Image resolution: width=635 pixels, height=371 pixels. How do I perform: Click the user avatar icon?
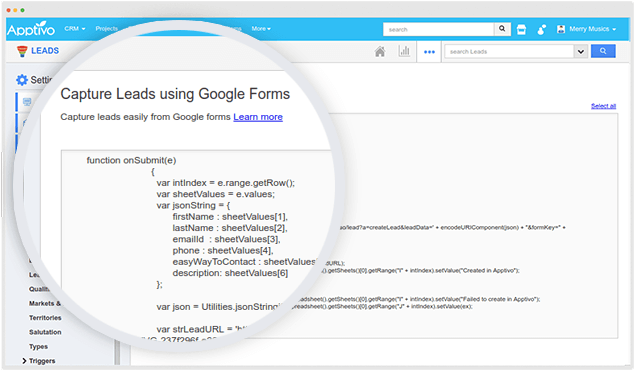[x=561, y=29]
